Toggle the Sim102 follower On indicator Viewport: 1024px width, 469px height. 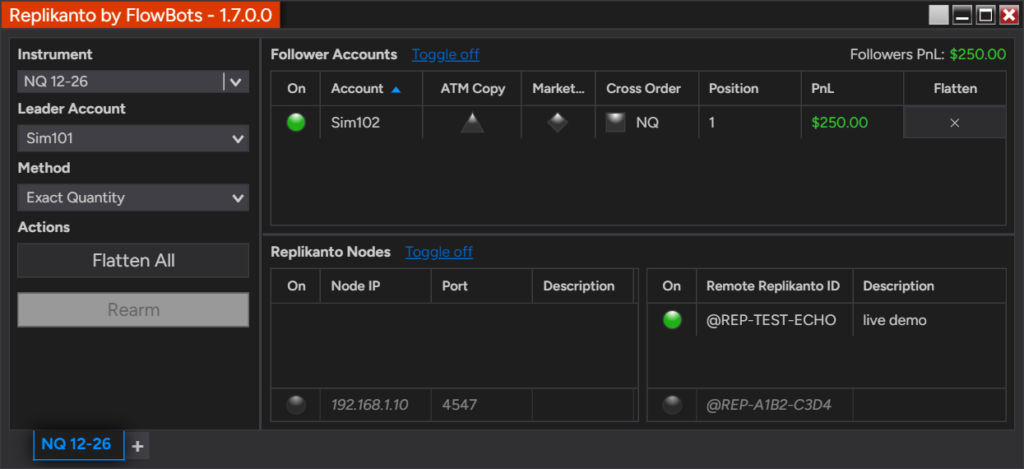click(296, 122)
